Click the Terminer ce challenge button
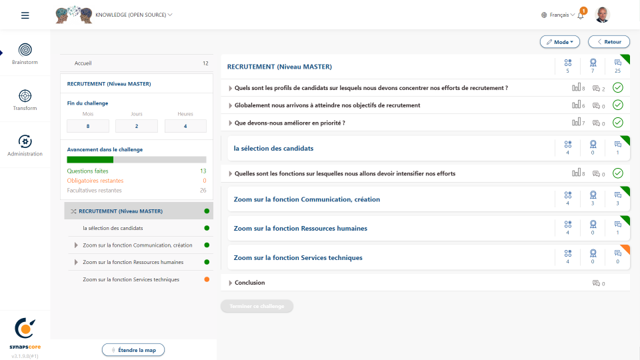This screenshot has height=360, width=640. pos(257,306)
